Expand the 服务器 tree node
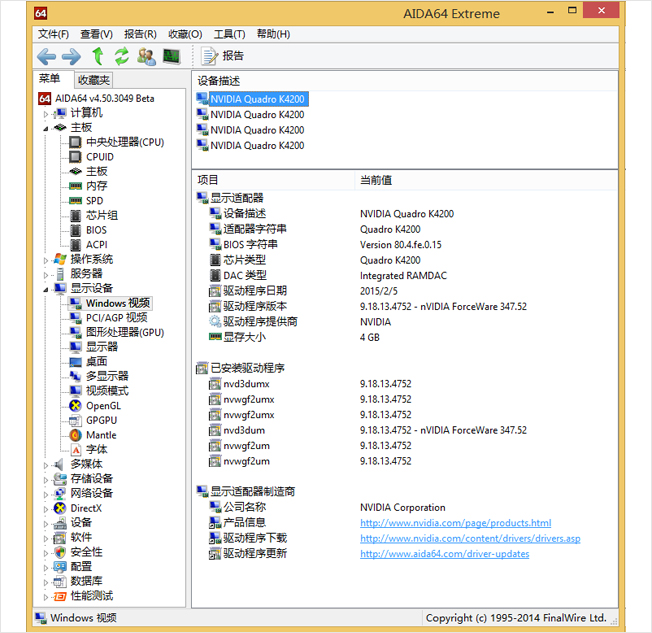 46,275
